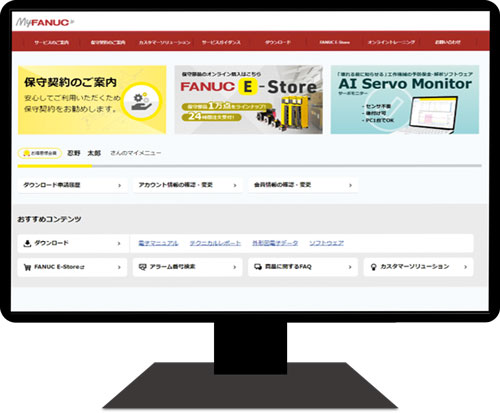Follow the ソフトウェア link
Screen dimensions: 500x413
pyautogui.click(x=326, y=243)
